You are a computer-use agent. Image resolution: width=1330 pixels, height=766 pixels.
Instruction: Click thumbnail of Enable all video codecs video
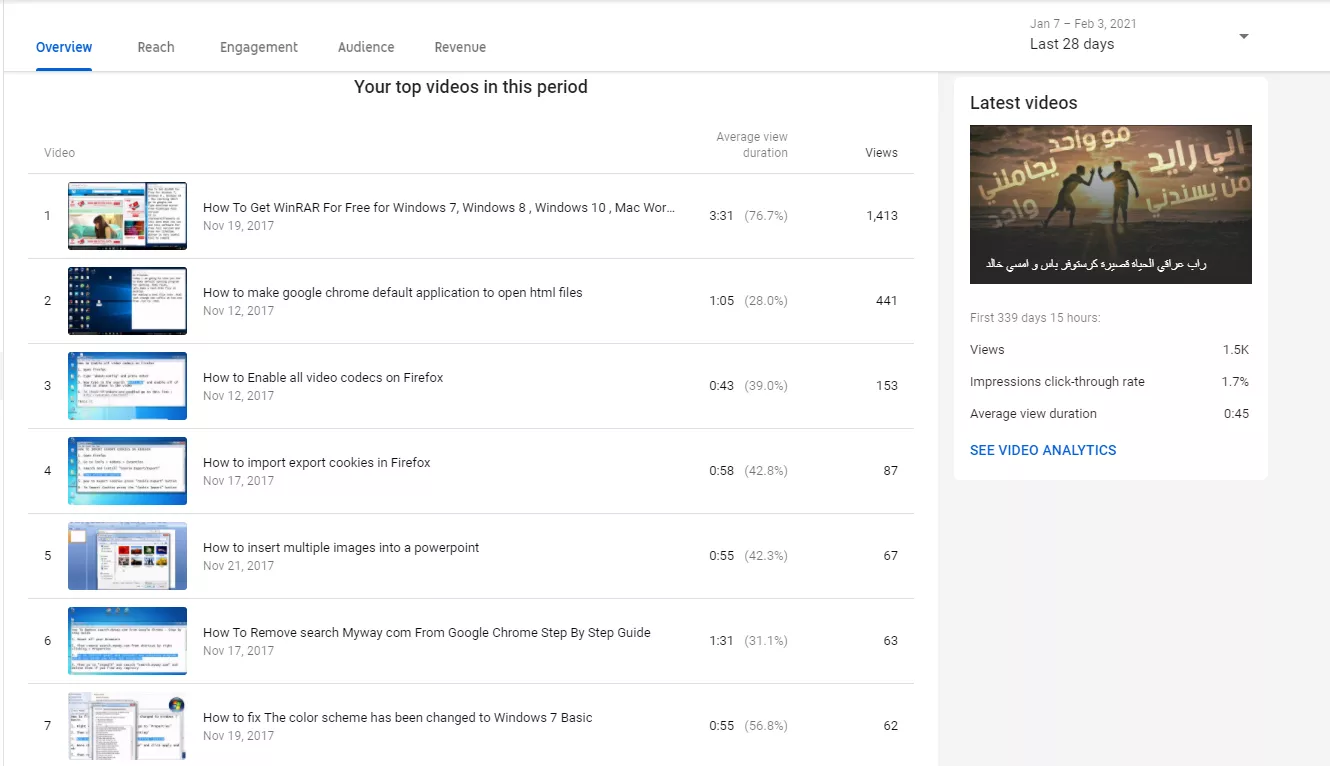point(127,386)
